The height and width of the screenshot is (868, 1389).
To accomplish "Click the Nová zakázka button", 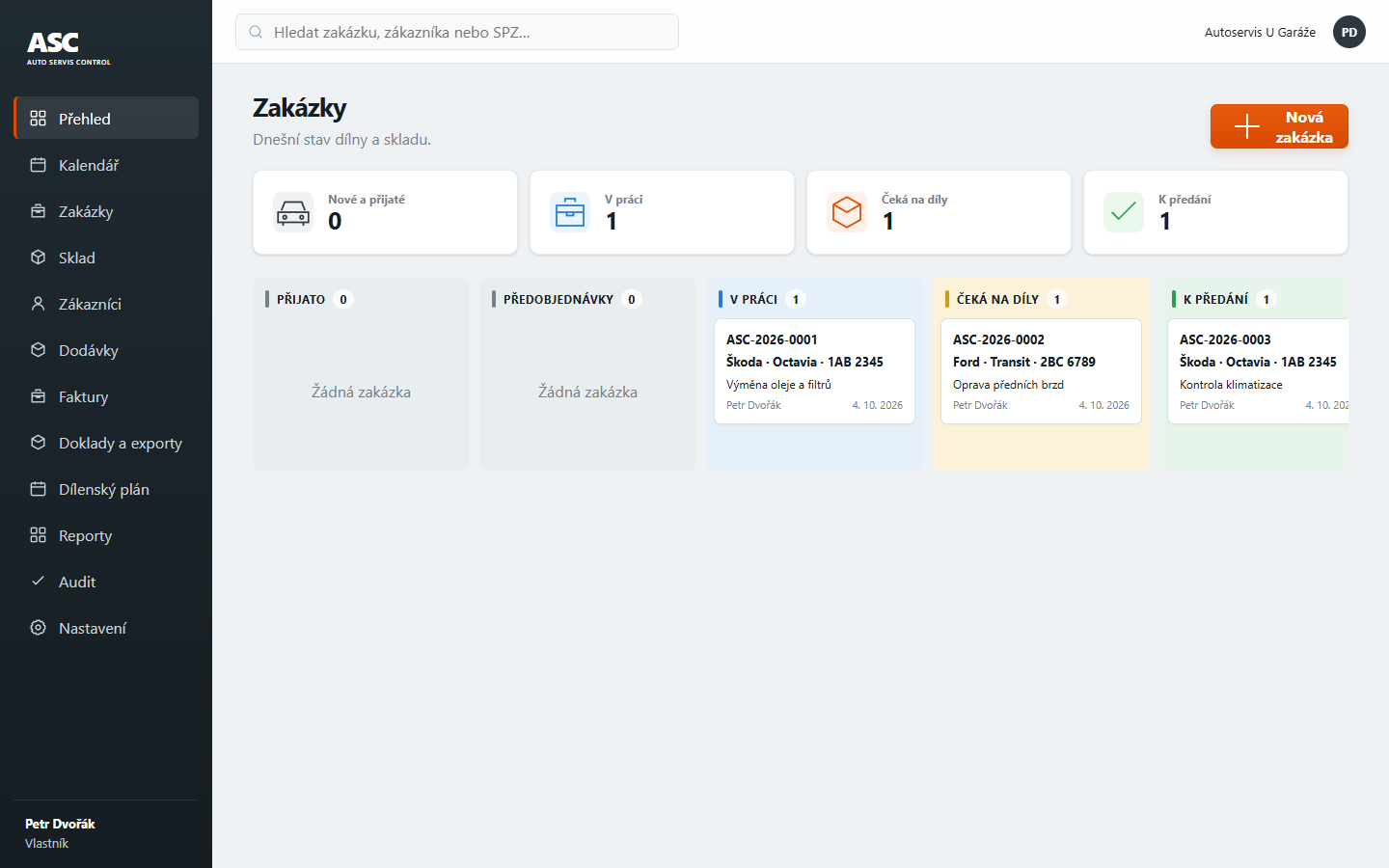I will (1279, 126).
